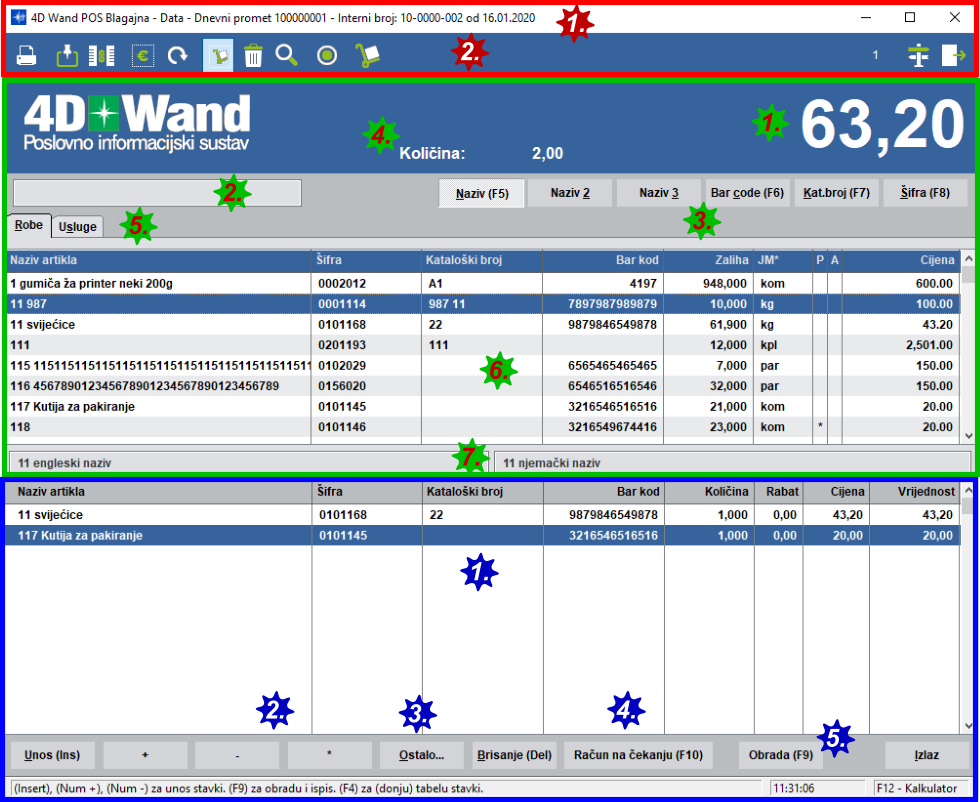Select the Naziv 2 search mode
This screenshot has height=802, width=980.
click(x=570, y=193)
